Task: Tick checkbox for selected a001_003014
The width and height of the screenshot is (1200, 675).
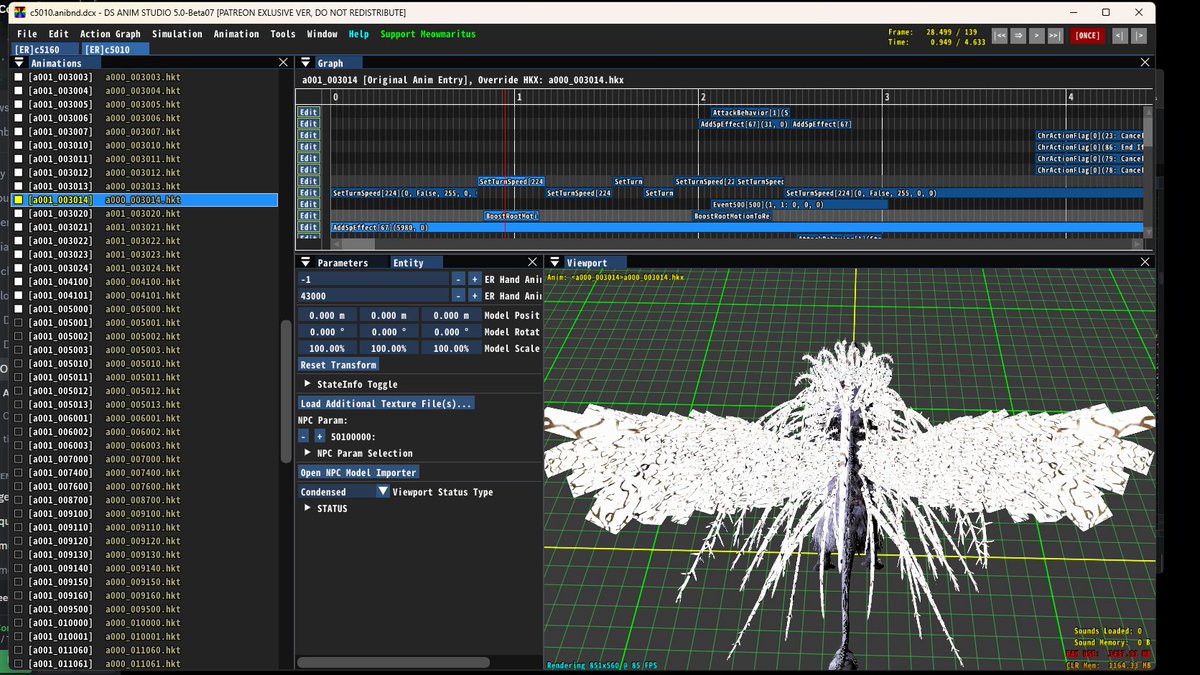Action: [17, 200]
